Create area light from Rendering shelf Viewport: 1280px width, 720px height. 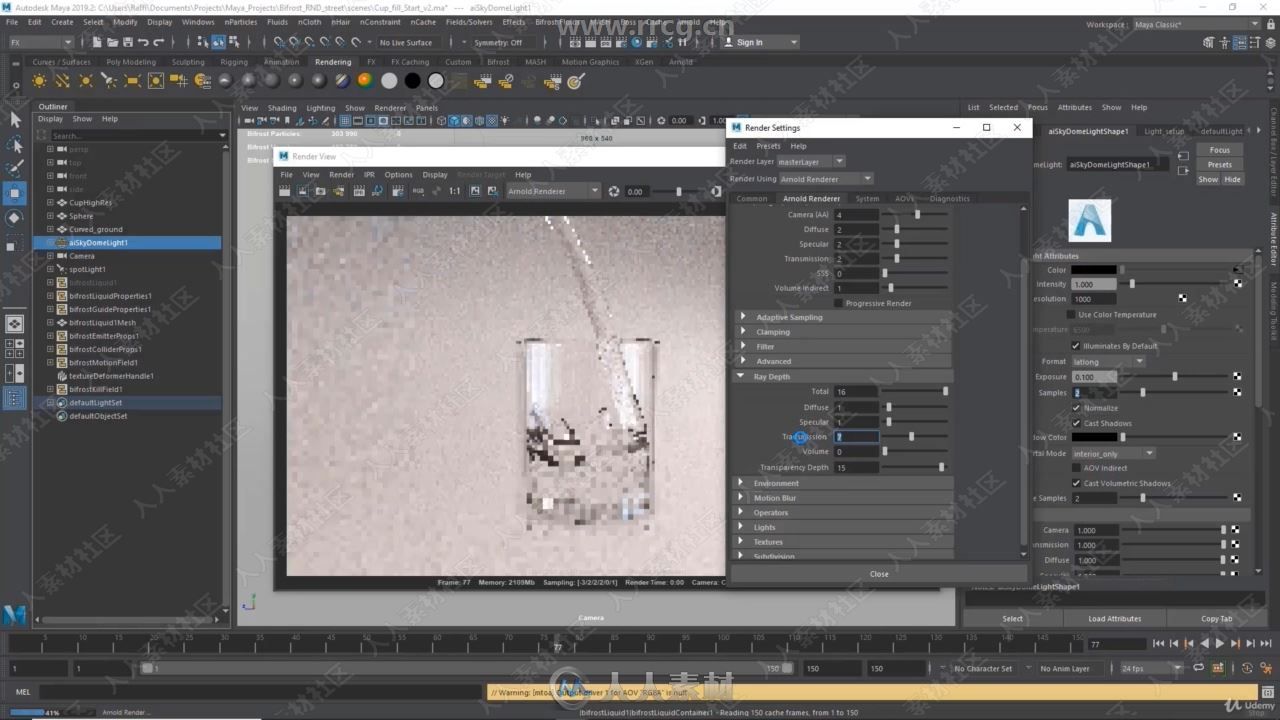pyautogui.click(x=133, y=81)
